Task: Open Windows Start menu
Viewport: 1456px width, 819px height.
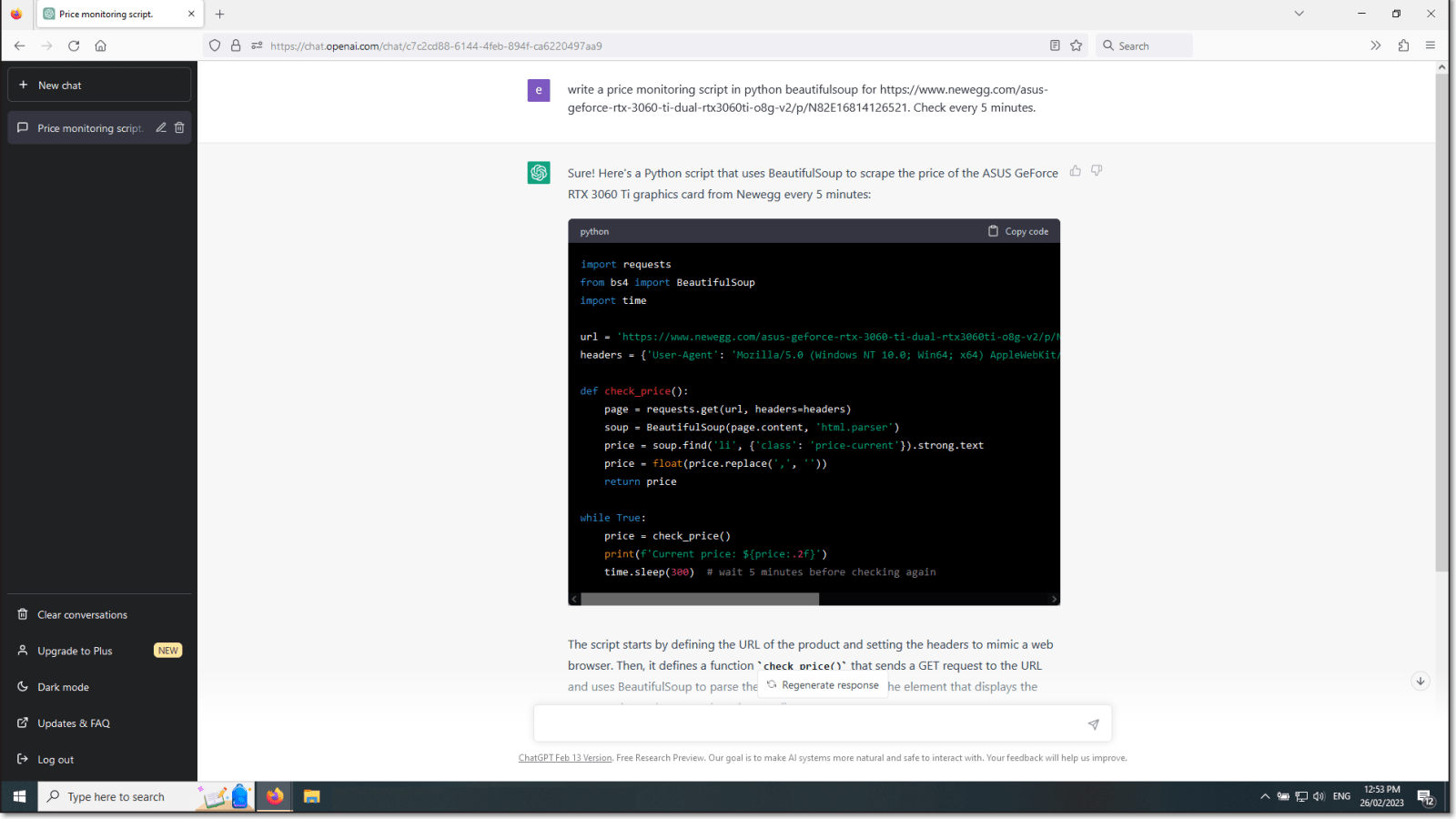Action: click(x=19, y=797)
